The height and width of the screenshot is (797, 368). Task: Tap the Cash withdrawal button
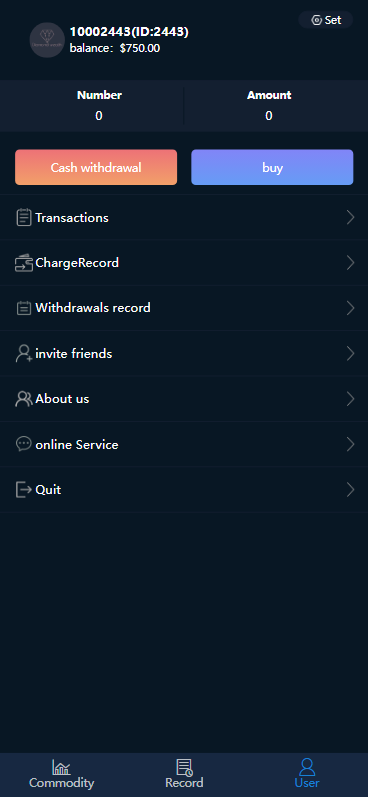[96, 167]
